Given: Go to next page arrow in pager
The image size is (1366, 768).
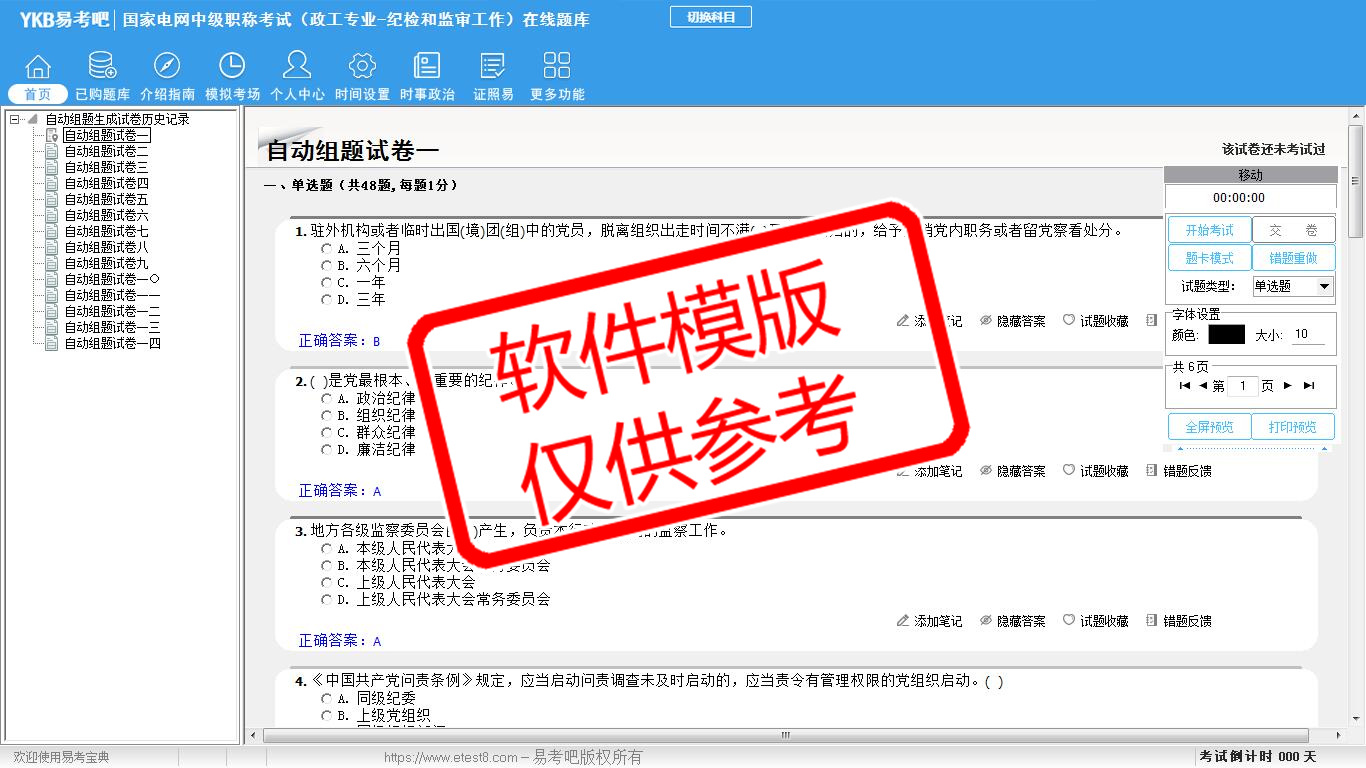Looking at the screenshot, I should pos(1288,386).
